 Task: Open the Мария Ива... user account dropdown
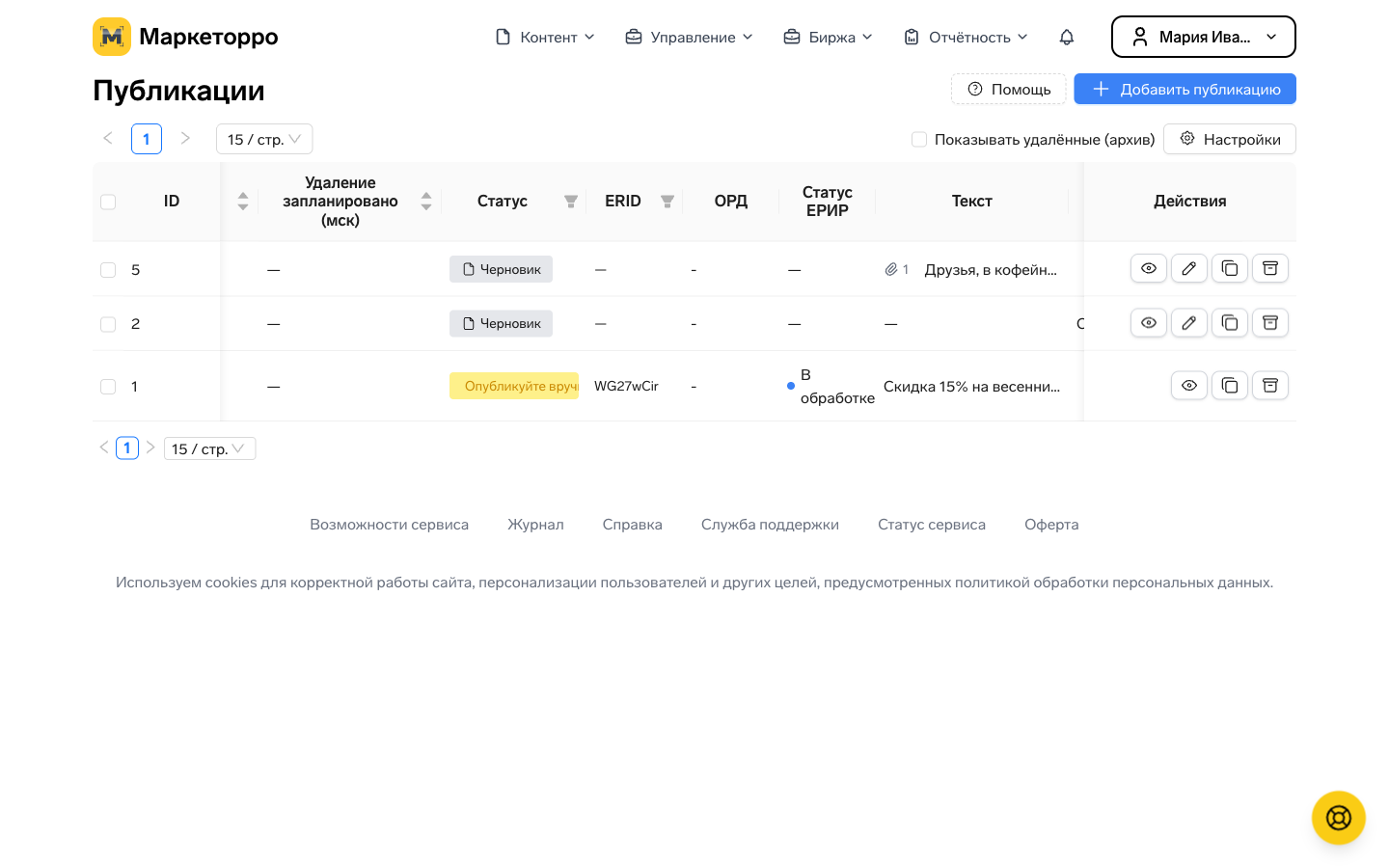(x=1204, y=37)
